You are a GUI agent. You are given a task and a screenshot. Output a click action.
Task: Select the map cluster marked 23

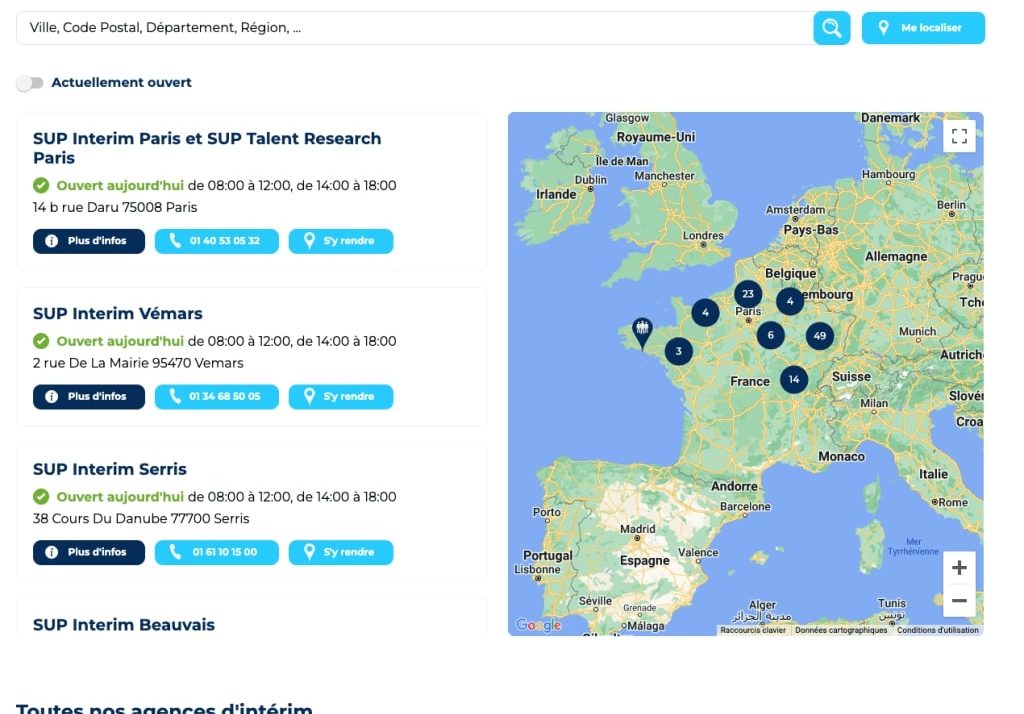pos(748,294)
